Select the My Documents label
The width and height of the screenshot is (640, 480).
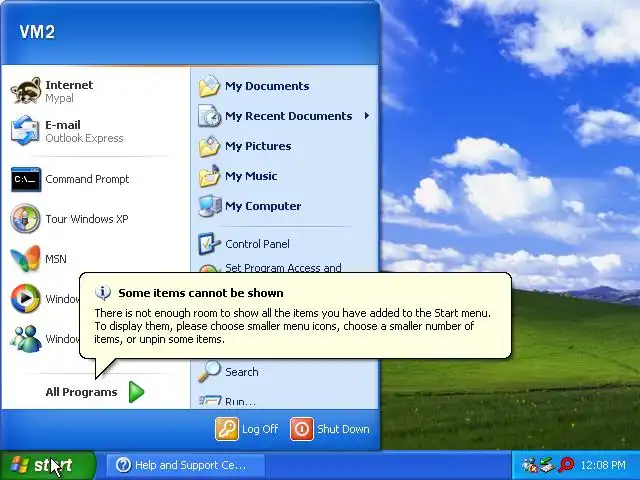pos(267,86)
